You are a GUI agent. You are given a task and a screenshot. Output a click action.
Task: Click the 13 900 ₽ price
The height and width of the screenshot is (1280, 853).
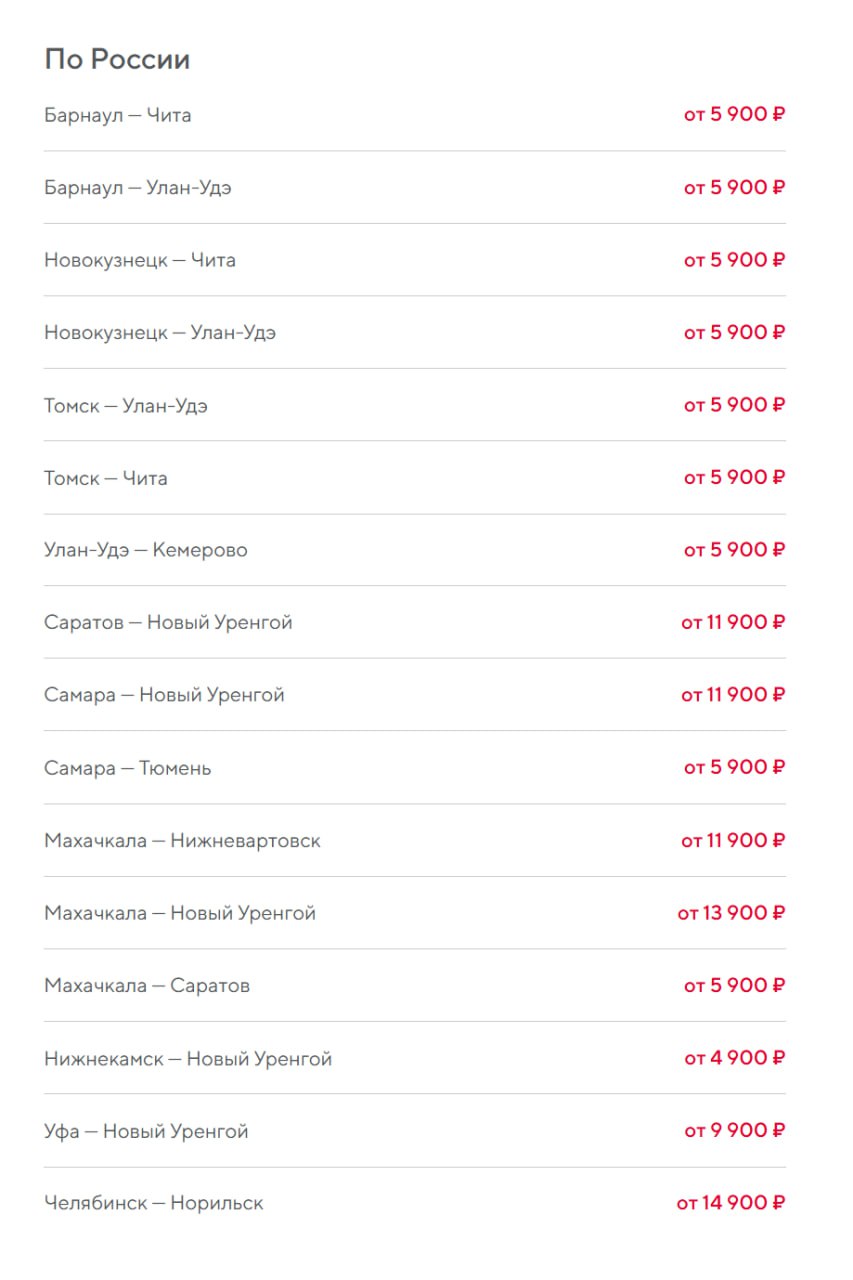[731, 913]
